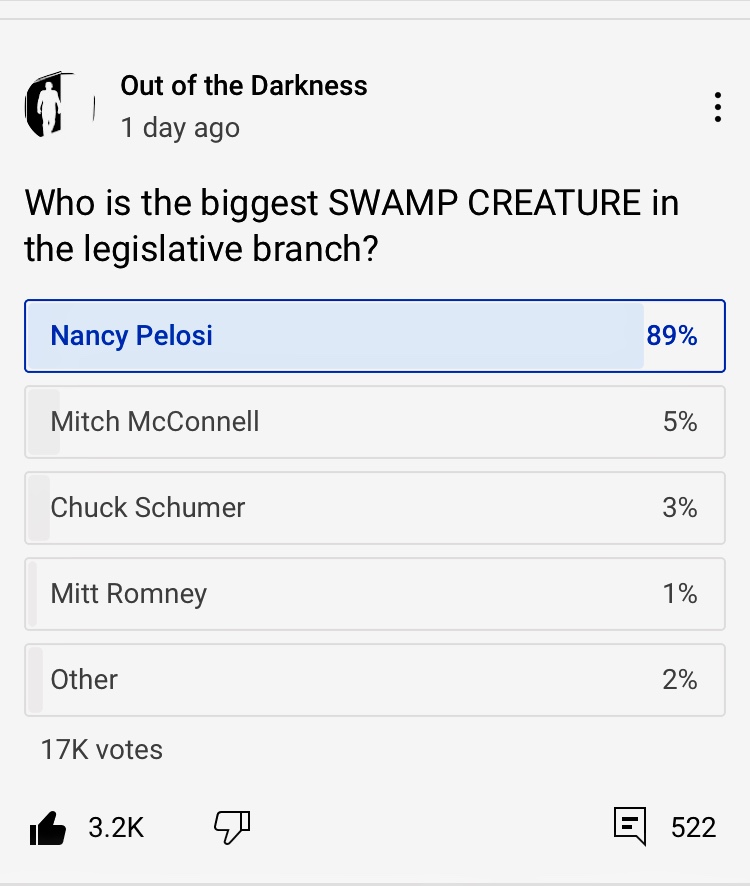Image resolution: width=750 pixels, height=886 pixels.
Task: Pick the Mitt Romney poll option
Action: (x=374, y=594)
